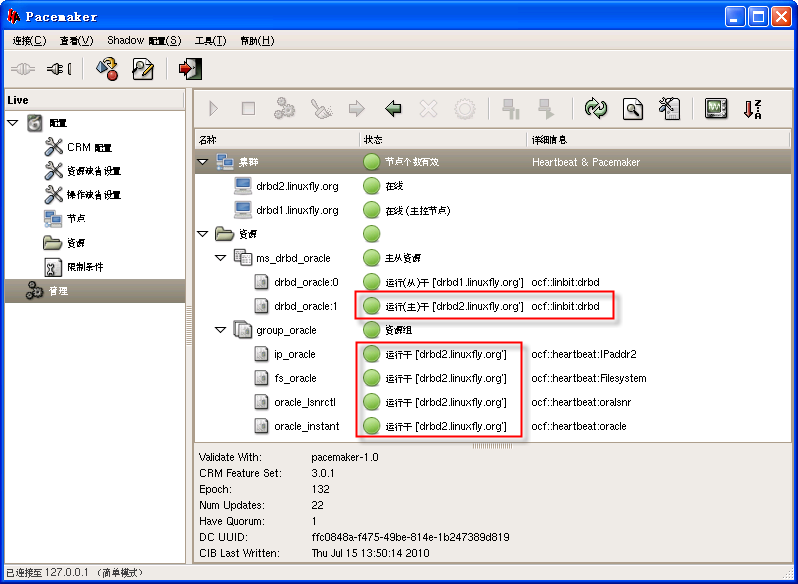Image resolution: width=798 pixels, height=584 pixels.
Task: Click the red exit door icon
Action: 189,69
